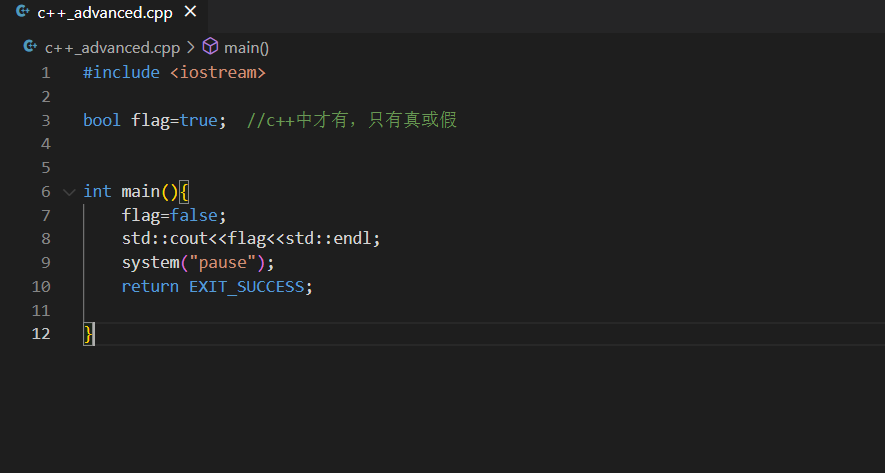Click the breadcrumb separator chevron
The image size is (885, 473).
191,47
